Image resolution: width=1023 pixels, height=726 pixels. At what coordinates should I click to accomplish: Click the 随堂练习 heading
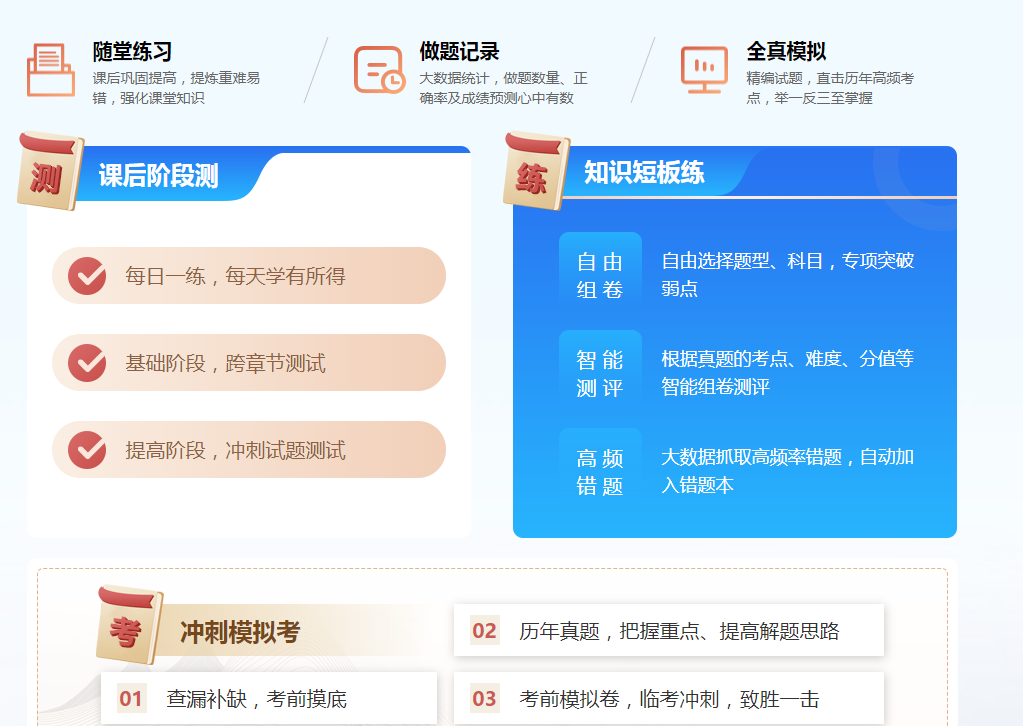point(132,52)
